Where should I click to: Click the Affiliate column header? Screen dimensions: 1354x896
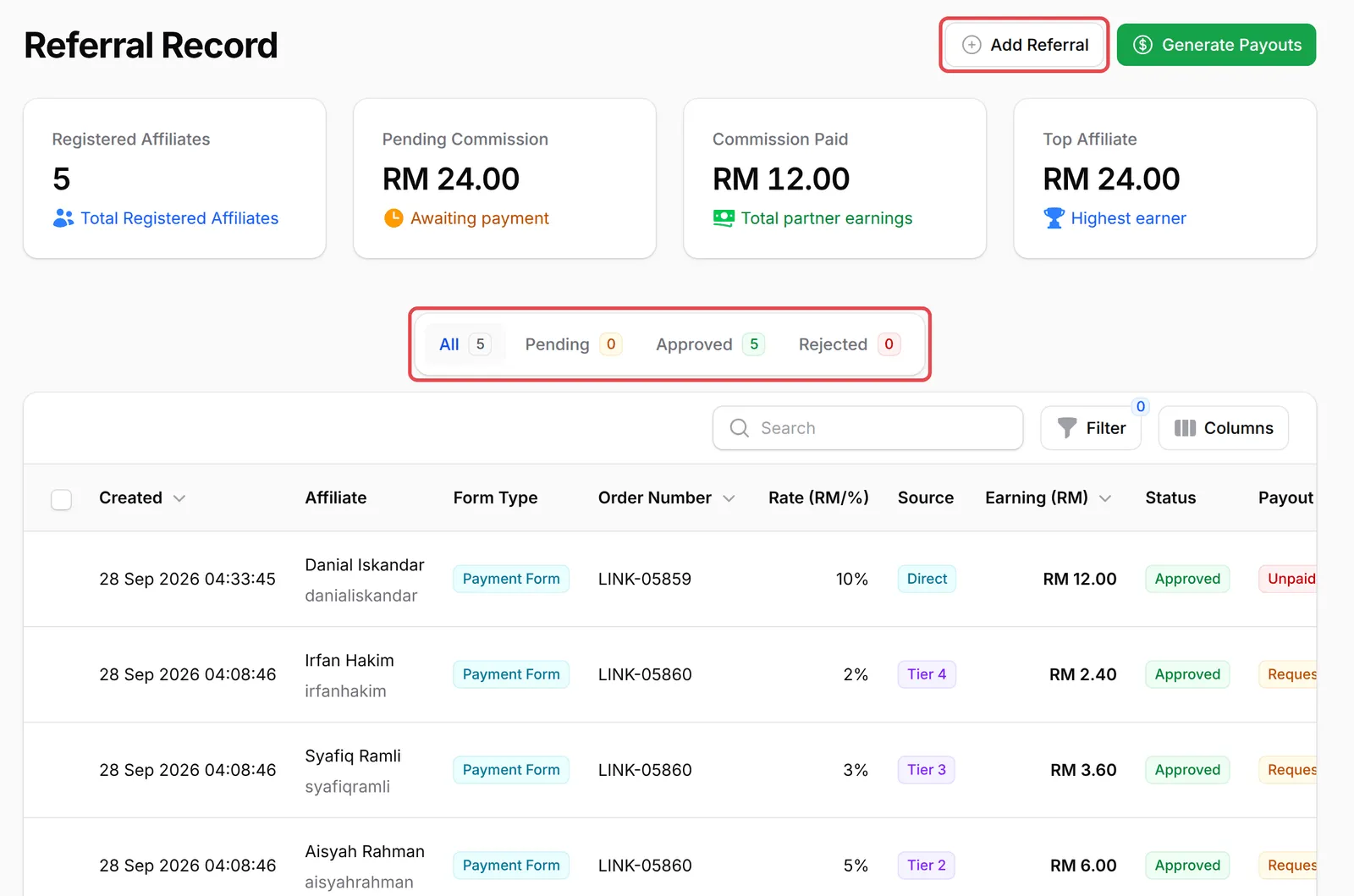pos(336,497)
